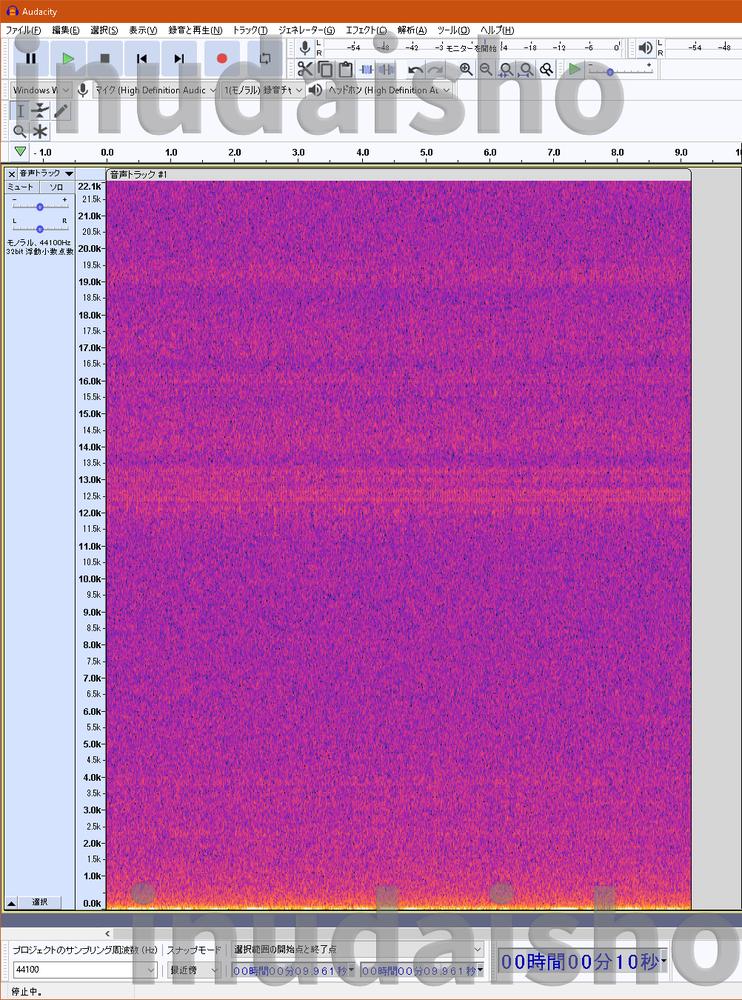Open the ジェネレーター(G) menu
Viewport: 742px width, 1000px height.
pyautogui.click(x=306, y=30)
